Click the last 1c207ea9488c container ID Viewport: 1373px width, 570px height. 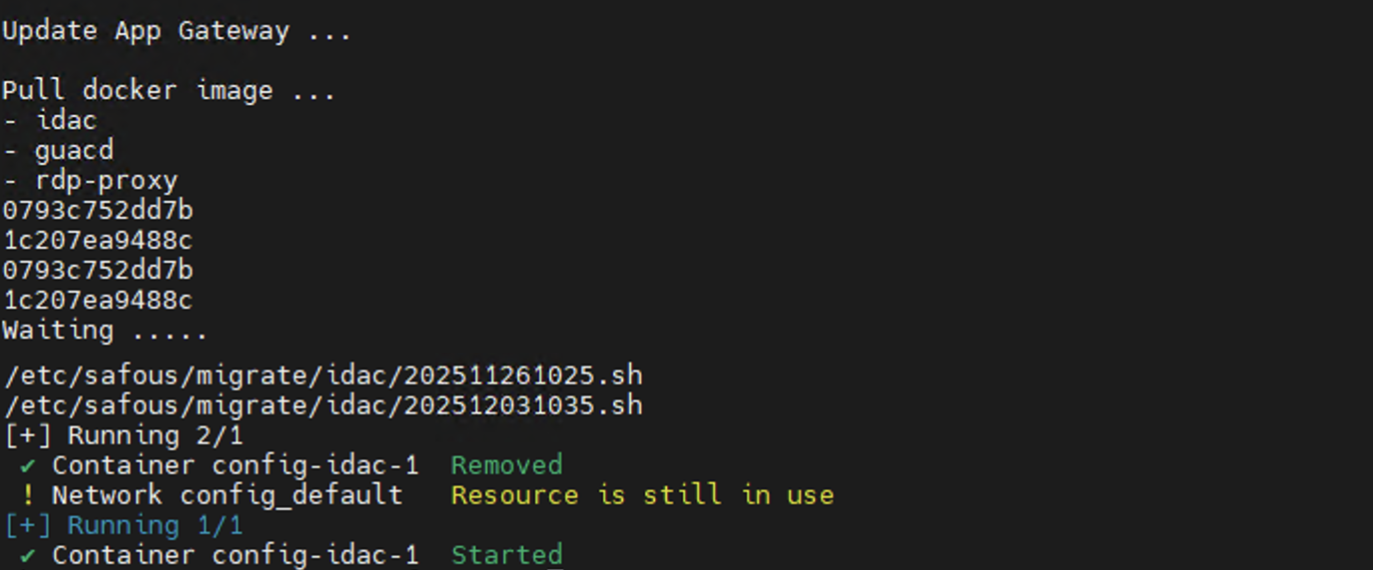(x=97, y=301)
